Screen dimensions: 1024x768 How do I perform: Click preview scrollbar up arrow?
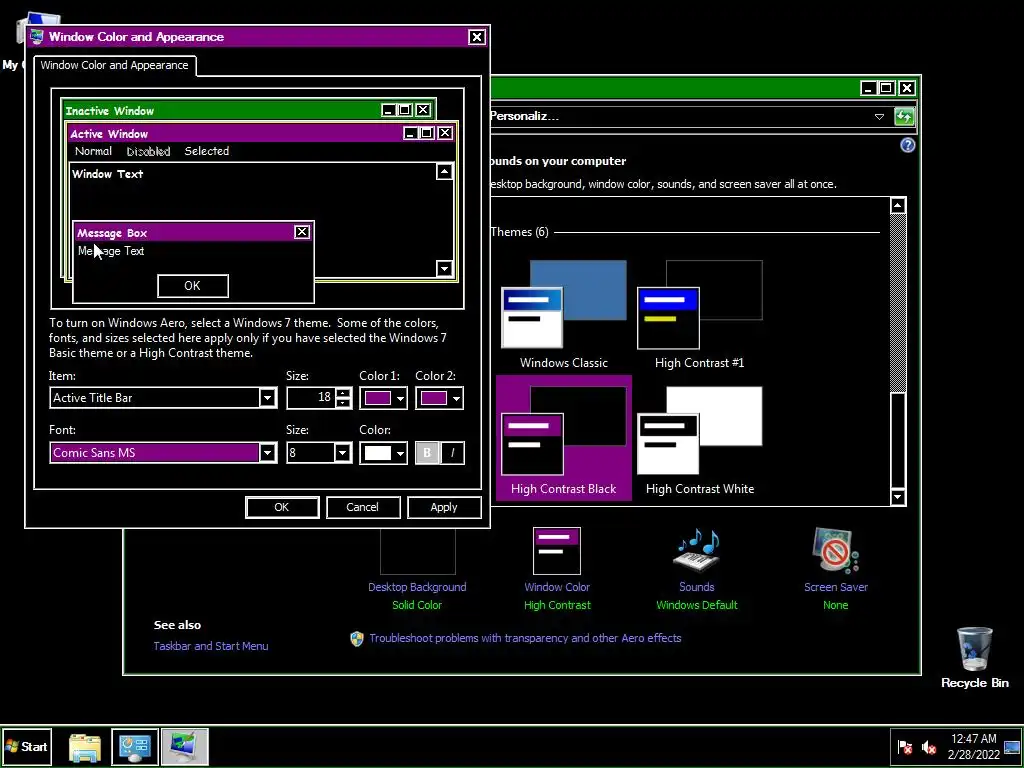444,172
